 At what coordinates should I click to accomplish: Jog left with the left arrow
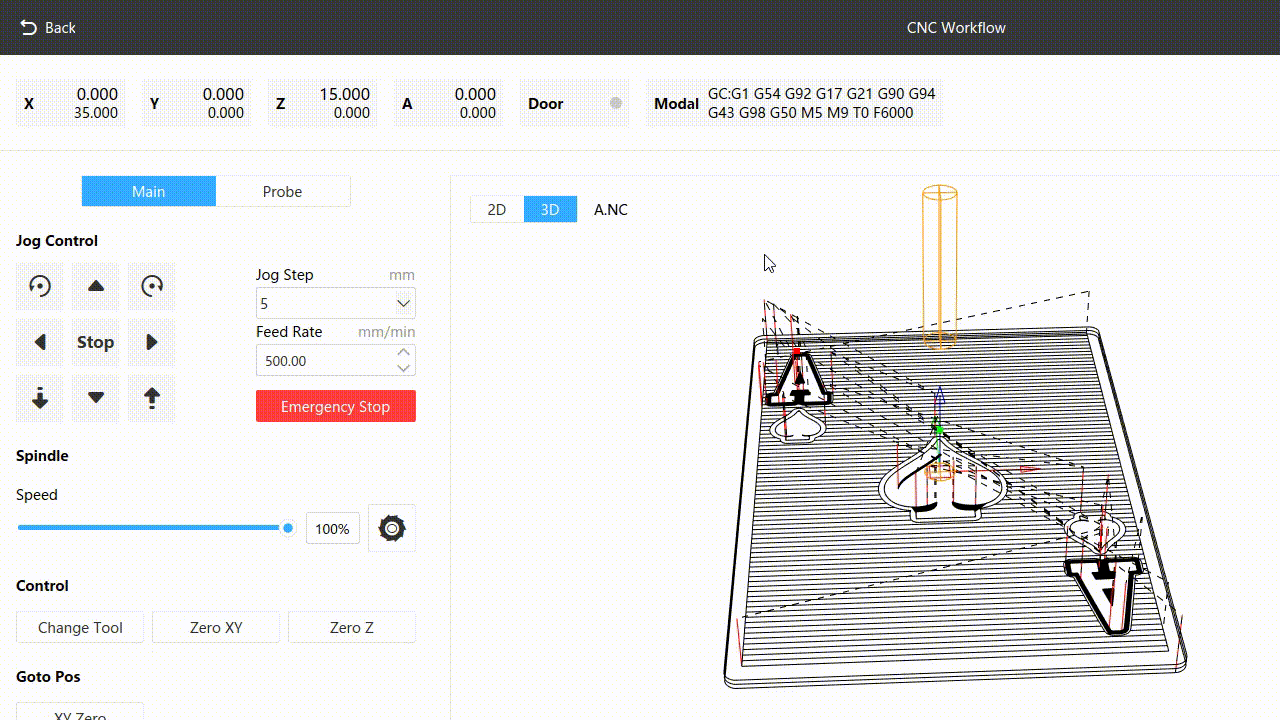40,342
